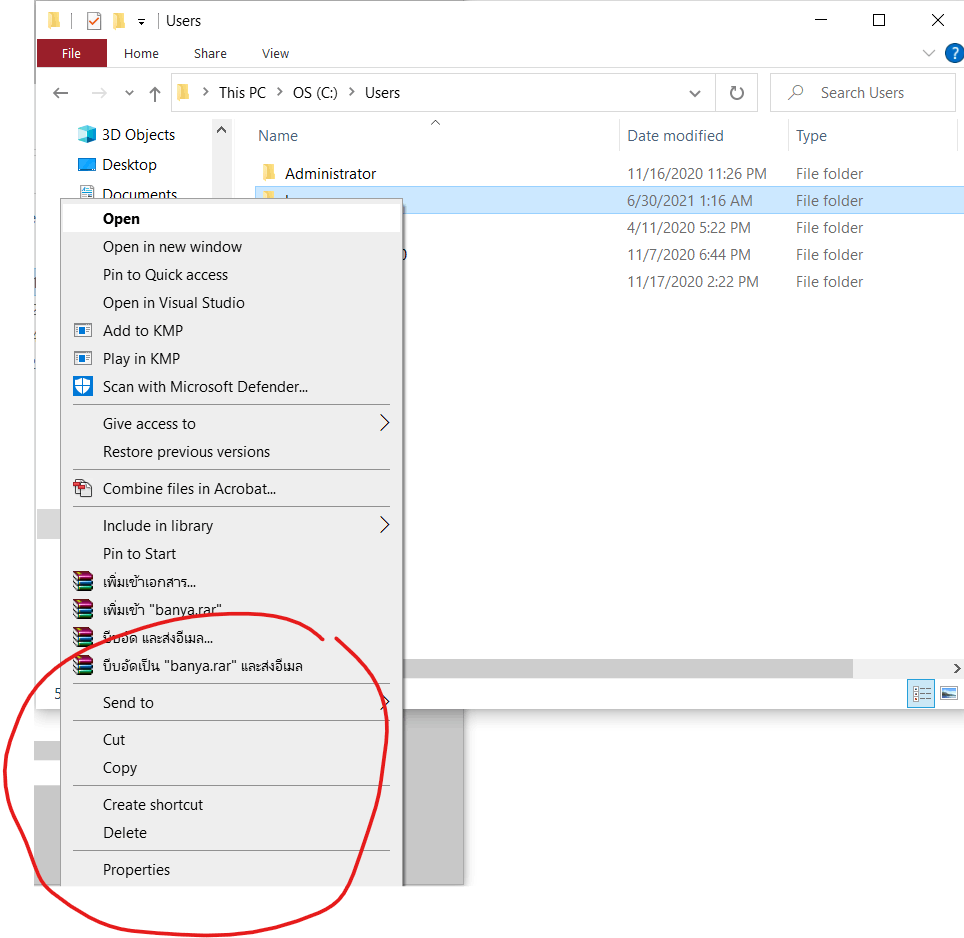This screenshot has height=938, width=964.
Task: Switch to Large icons view icon
Action: [x=949, y=694]
